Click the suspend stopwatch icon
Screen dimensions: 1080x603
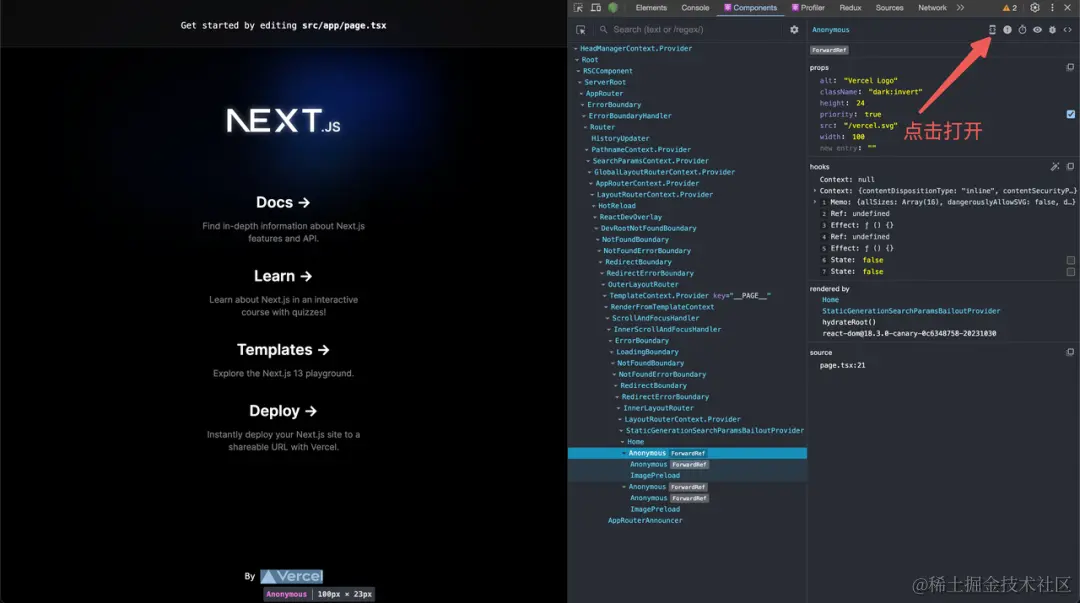point(1022,30)
